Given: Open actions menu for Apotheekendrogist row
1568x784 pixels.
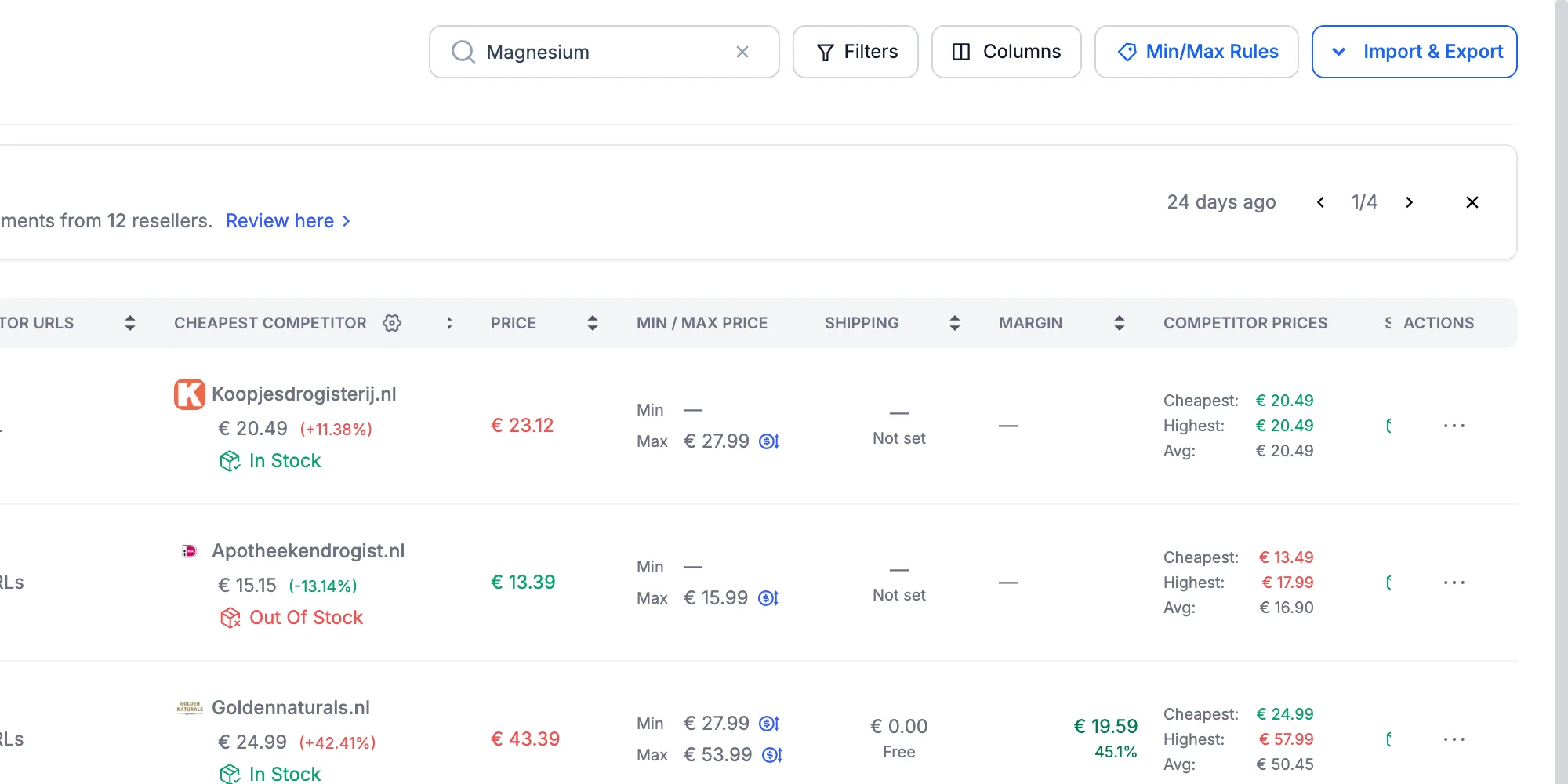Looking at the screenshot, I should tap(1454, 583).
